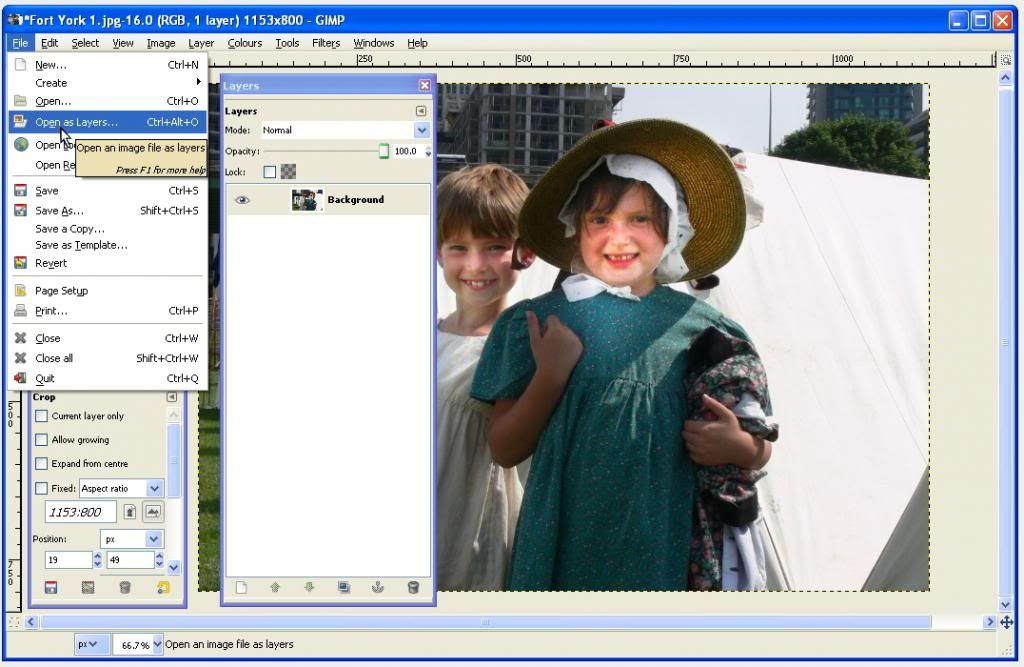Open the Layer menu
This screenshot has width=1024, height=667.
point(200,43)
